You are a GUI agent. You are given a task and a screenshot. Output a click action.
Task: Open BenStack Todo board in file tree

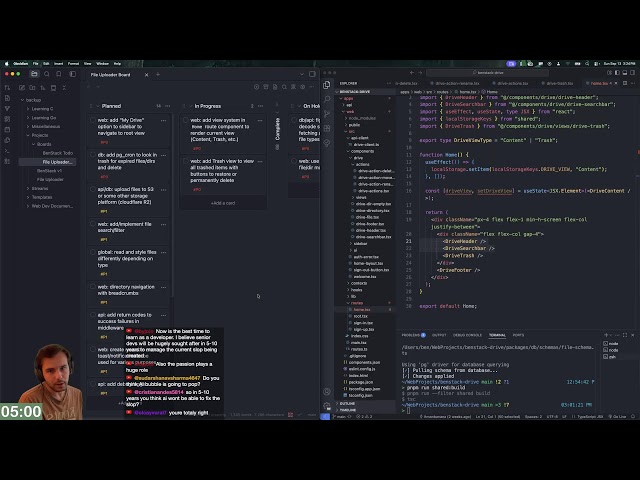(58, 153)
